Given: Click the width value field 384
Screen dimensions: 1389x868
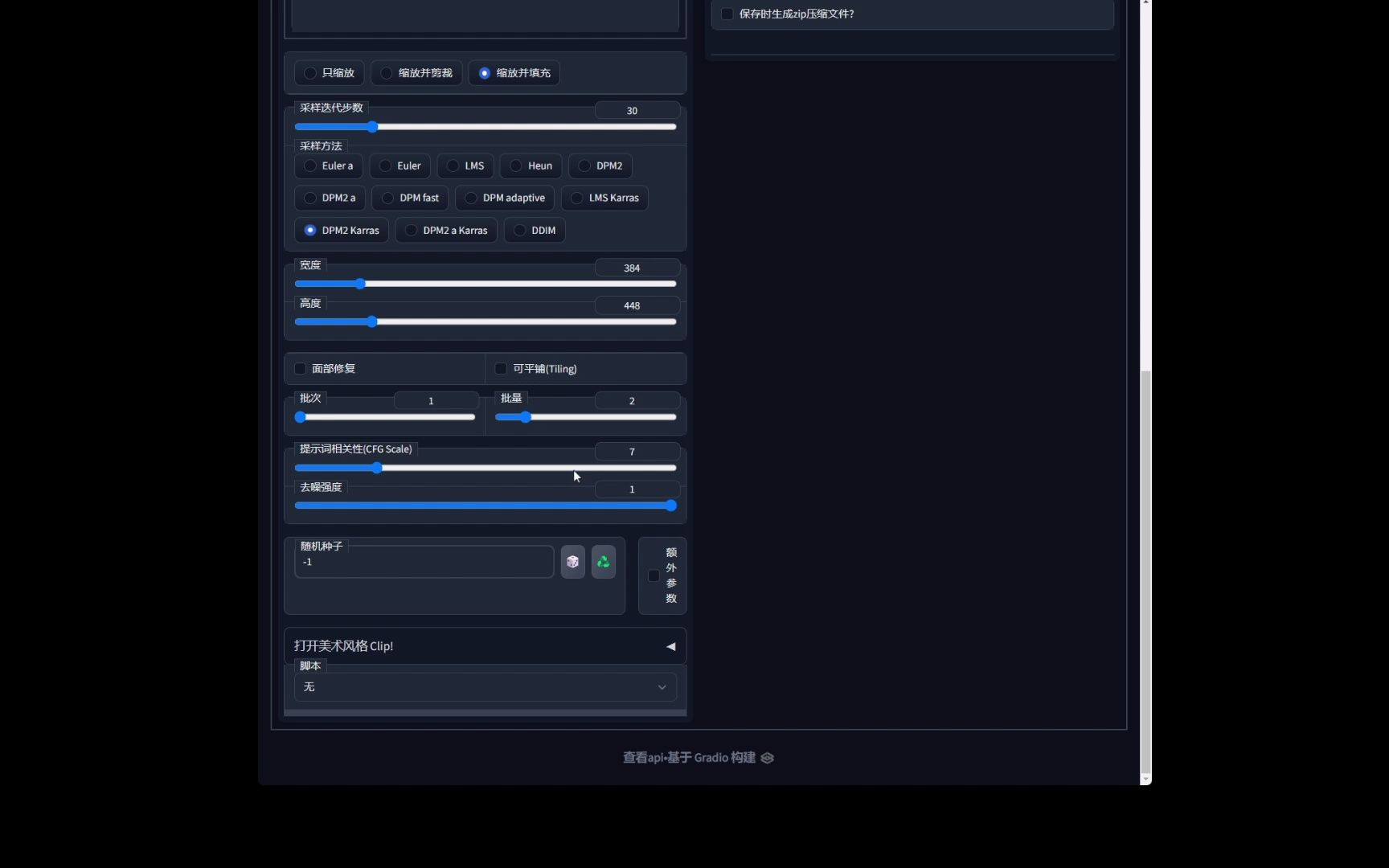Looking at the screenshot, I should [637, 268].
